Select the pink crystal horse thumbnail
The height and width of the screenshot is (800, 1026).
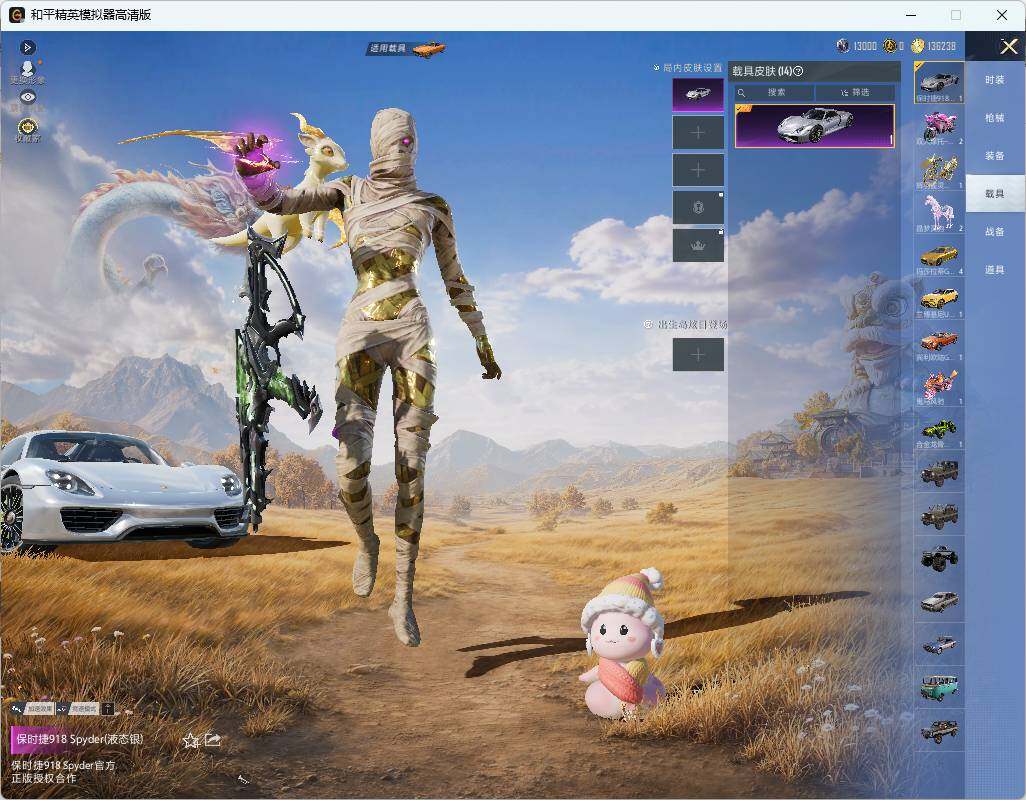tap(939, 213)
